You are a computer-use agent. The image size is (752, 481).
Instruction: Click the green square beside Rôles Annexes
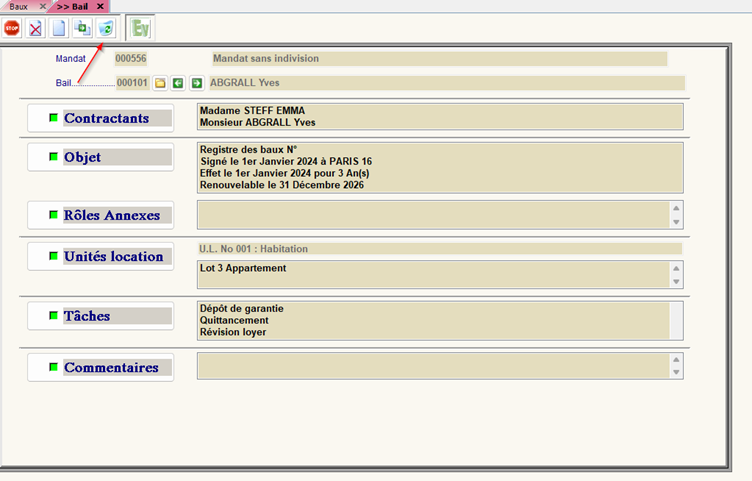click(54, 215)
